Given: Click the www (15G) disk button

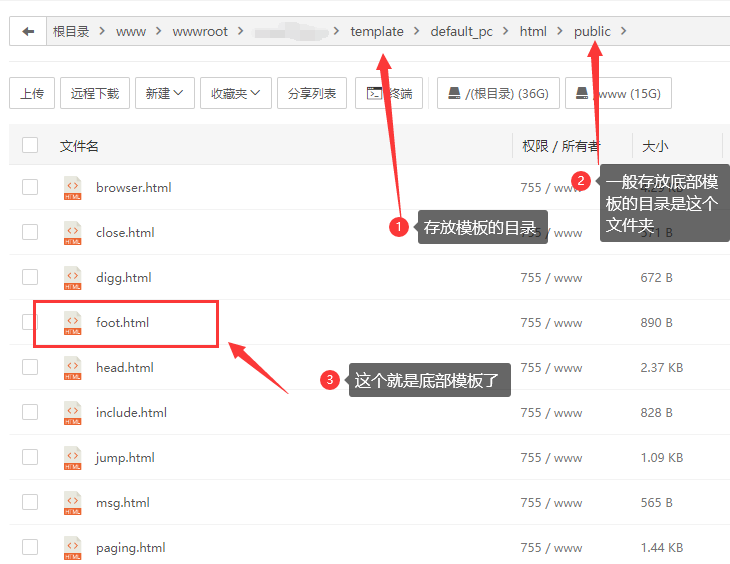Looking at the screenshot, I should click(x=618, y=93).
